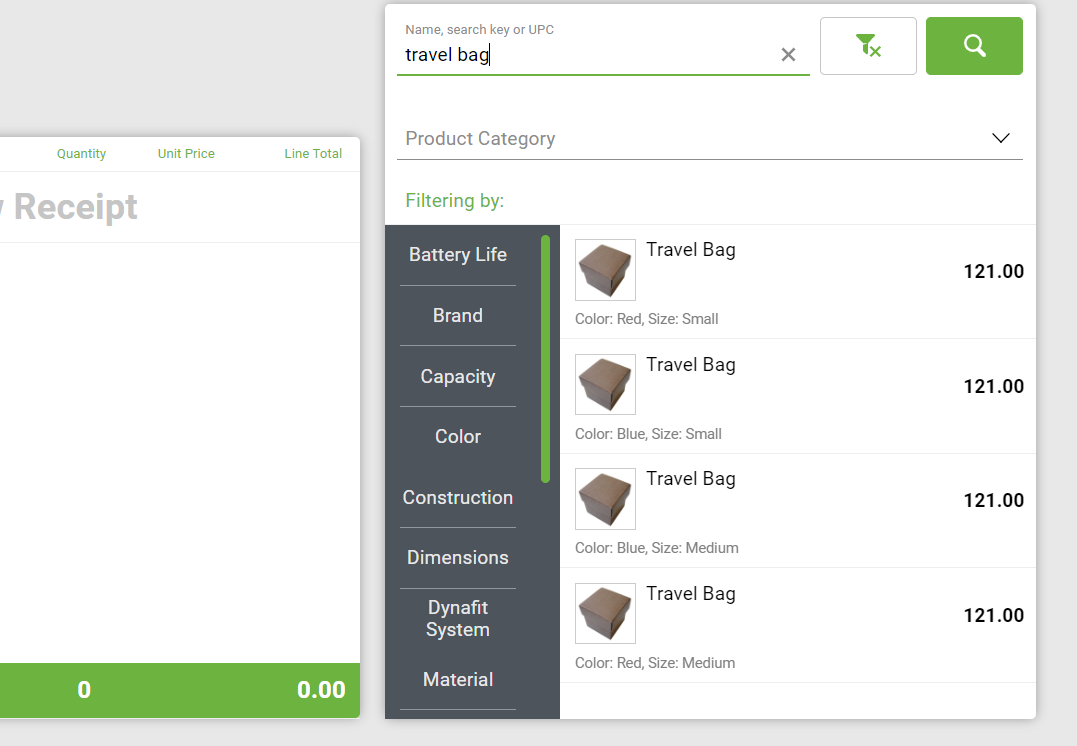This screenshot has height=746, width=1077.
Task: Select the Color filter option
Action: pyautogui.click(x=458, y=437)
